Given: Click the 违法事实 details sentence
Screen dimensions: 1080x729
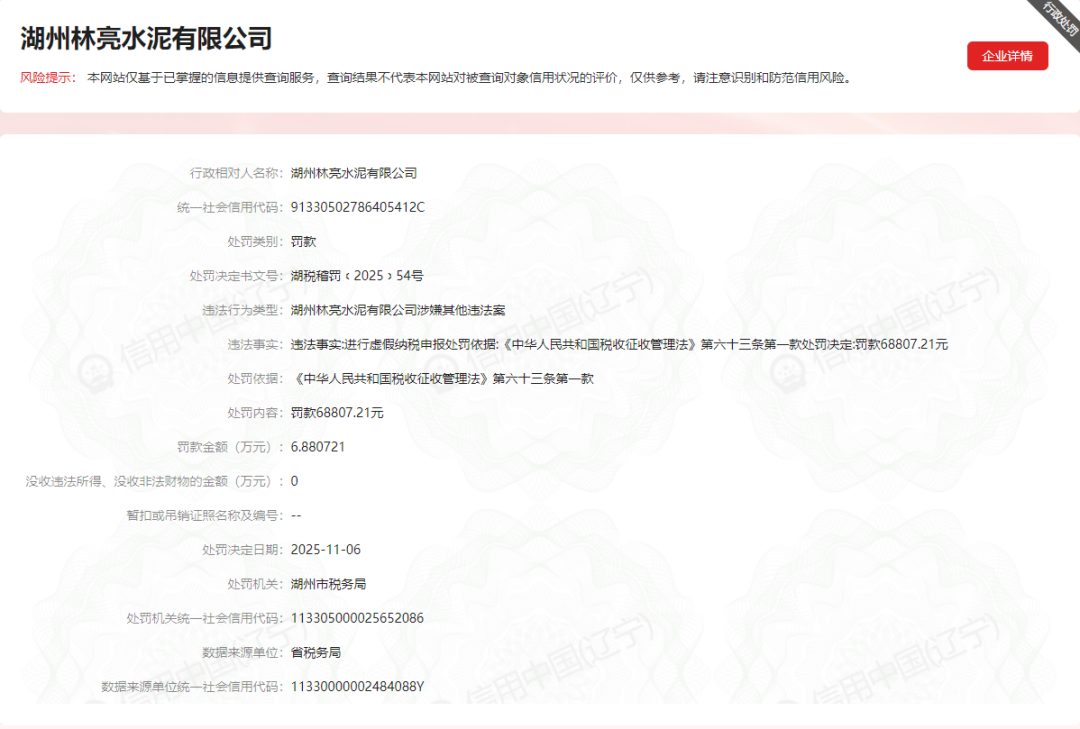Looking at the screenshot, I should click(x=618, y=344).
